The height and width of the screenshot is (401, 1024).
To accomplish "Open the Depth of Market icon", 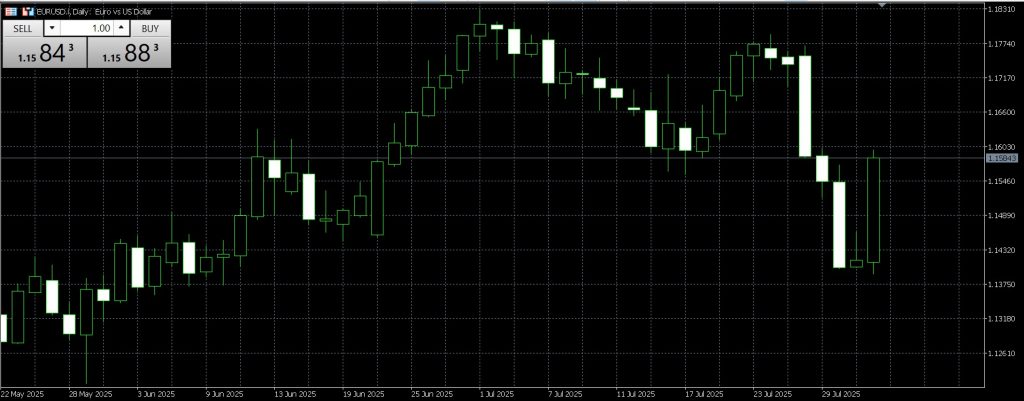I will coord(27,10).
